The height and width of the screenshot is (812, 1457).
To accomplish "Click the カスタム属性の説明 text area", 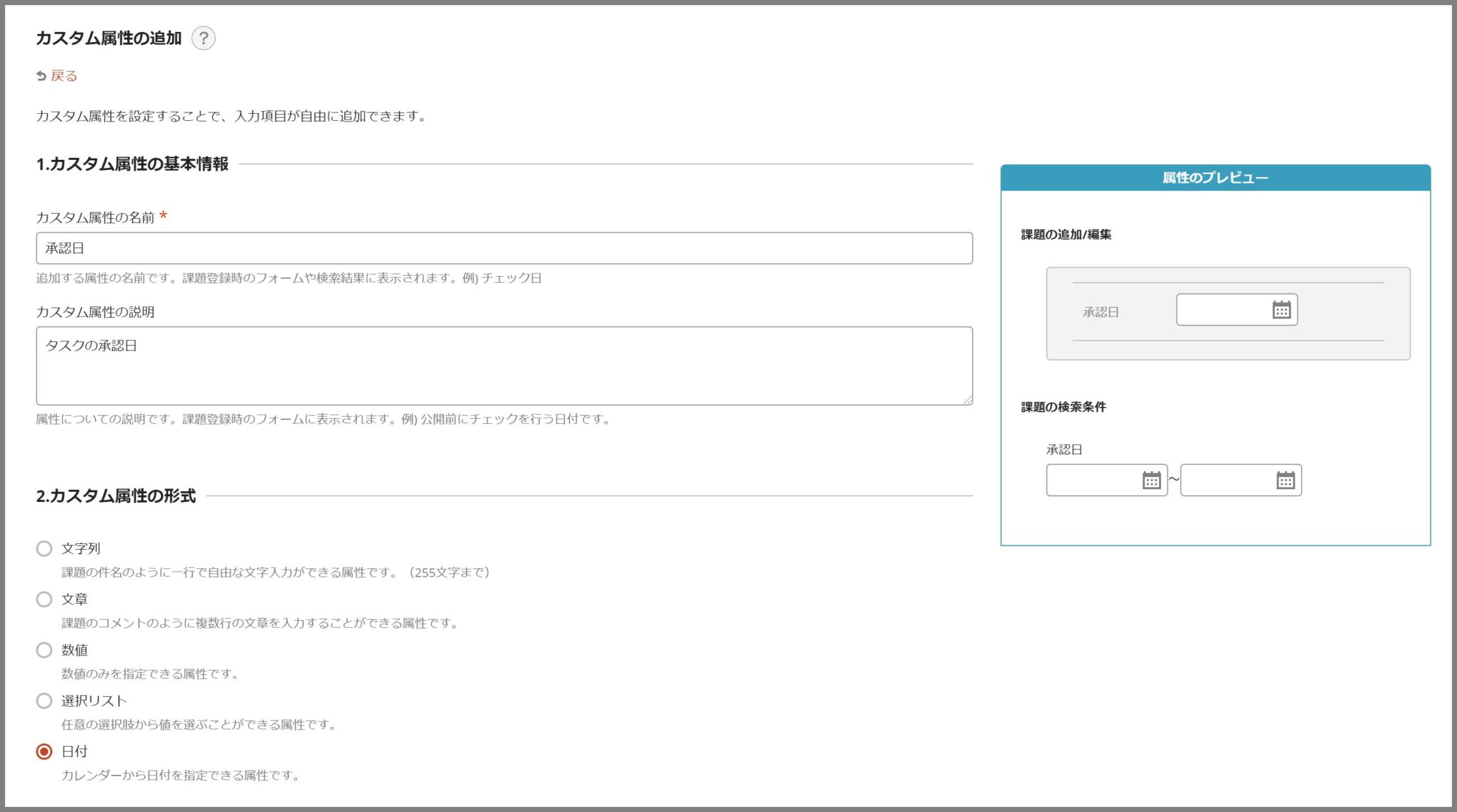I will click(x=504, y=365).
